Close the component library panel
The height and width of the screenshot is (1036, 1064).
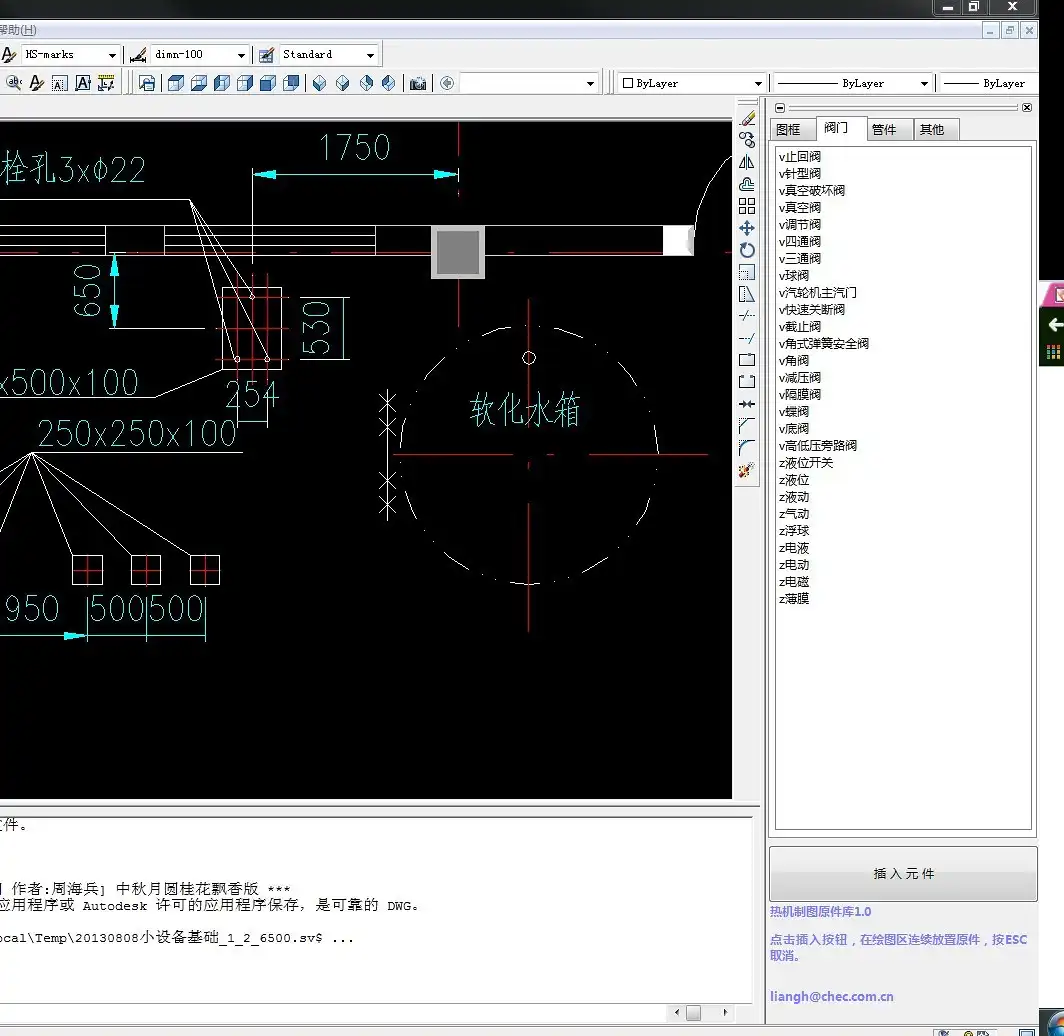click(x=1027, y=107)
